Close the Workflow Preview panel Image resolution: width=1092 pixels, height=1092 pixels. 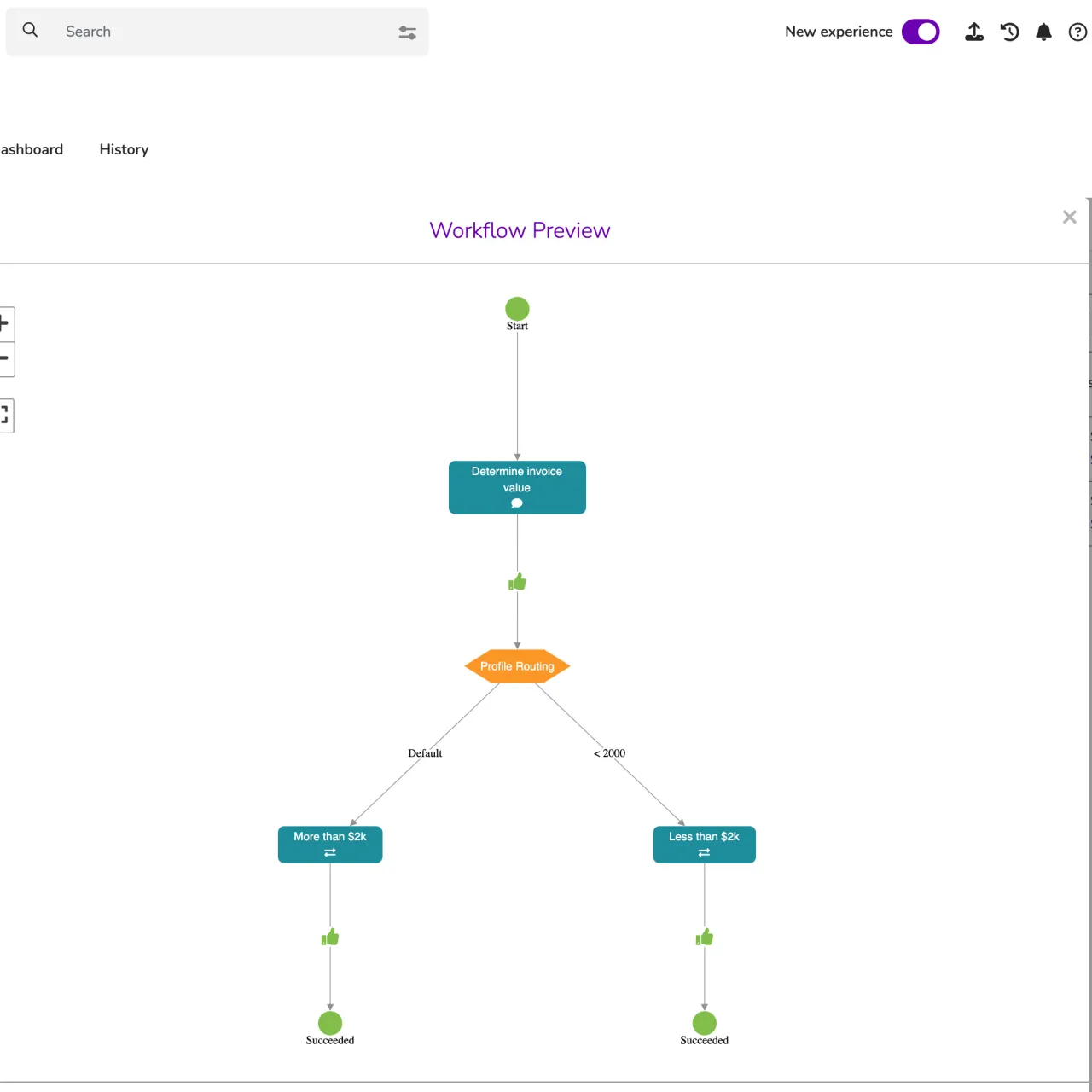pyautogui.click(x=1069, y=218)
